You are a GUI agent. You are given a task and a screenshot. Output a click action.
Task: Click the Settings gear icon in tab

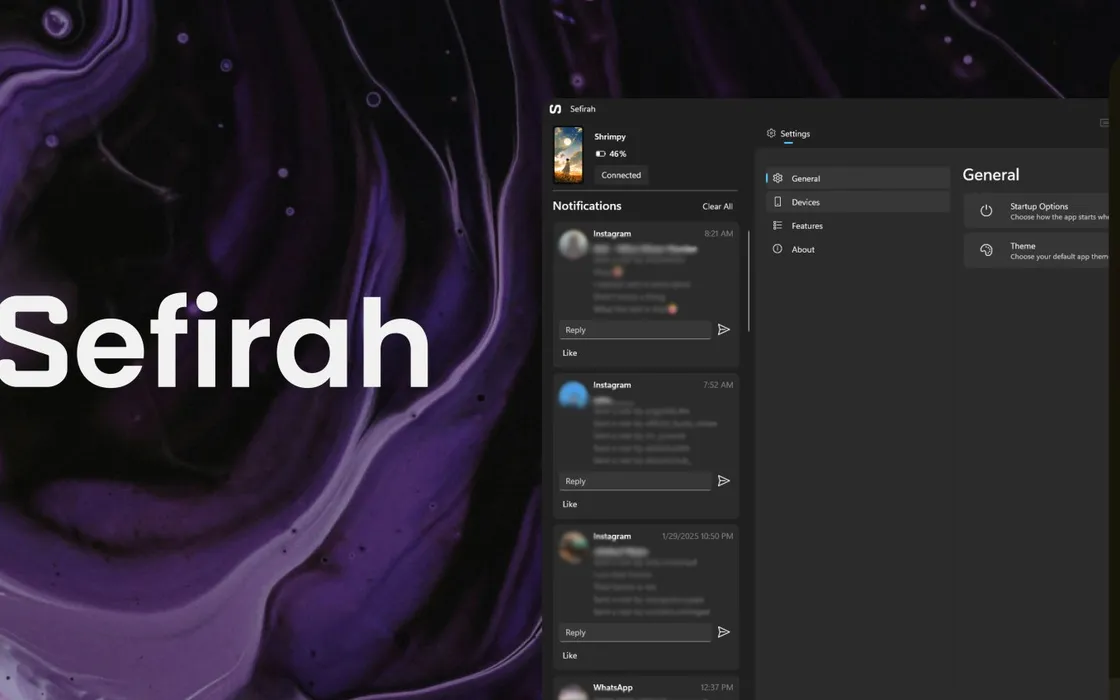coord(771,133)
